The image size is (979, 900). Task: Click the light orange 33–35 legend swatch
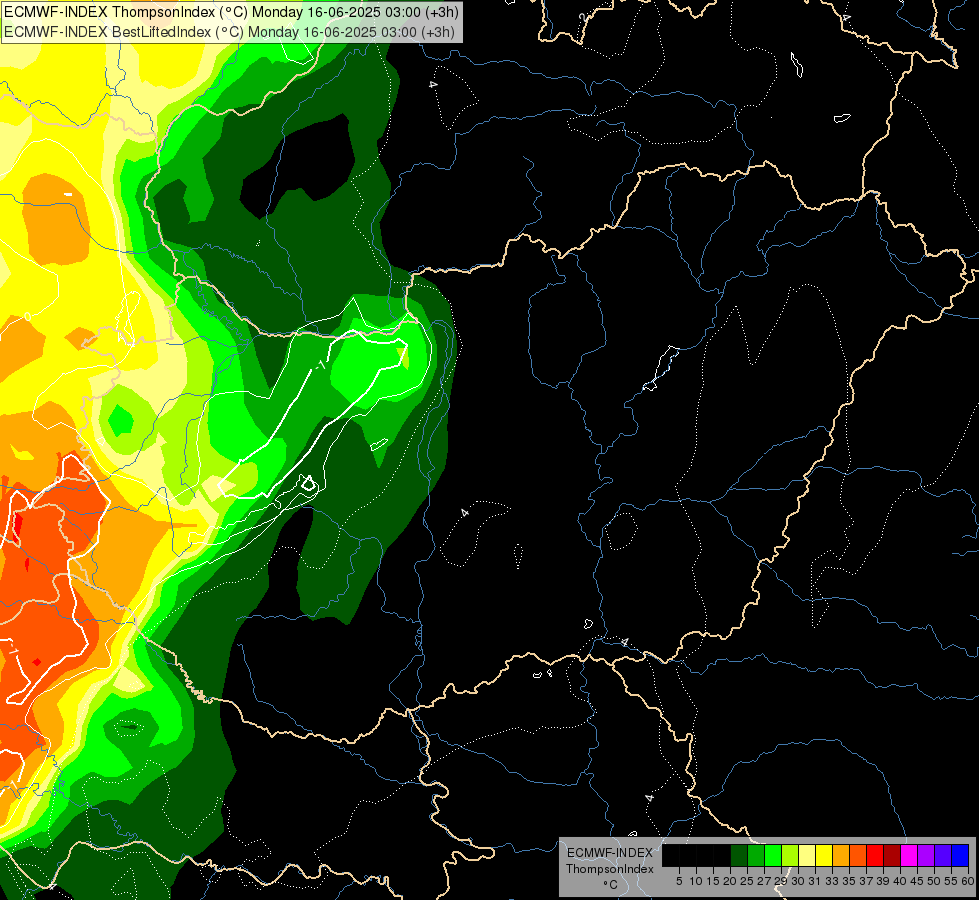pyautogui.click(x=841, y=855)
